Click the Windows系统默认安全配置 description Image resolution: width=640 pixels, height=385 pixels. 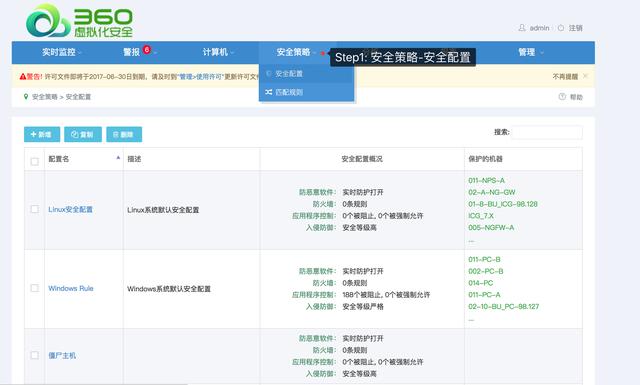(169, 289)
